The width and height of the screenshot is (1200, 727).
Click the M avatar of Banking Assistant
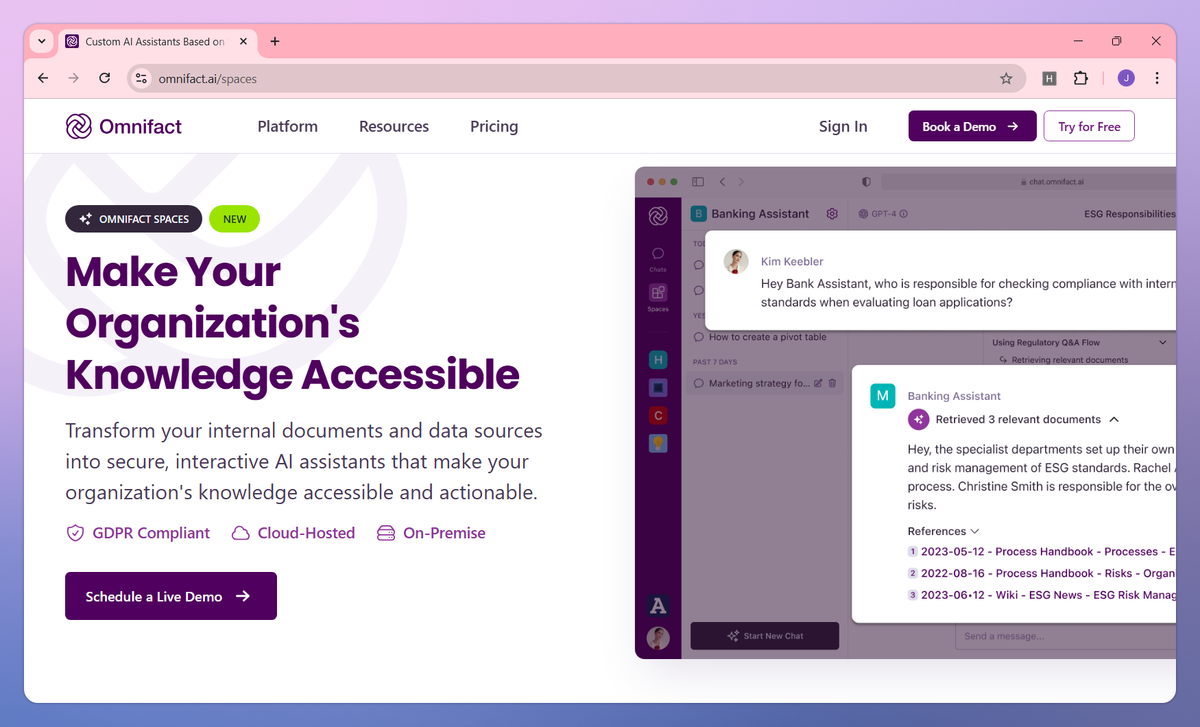pyautogui.click(x=882, y=396)
